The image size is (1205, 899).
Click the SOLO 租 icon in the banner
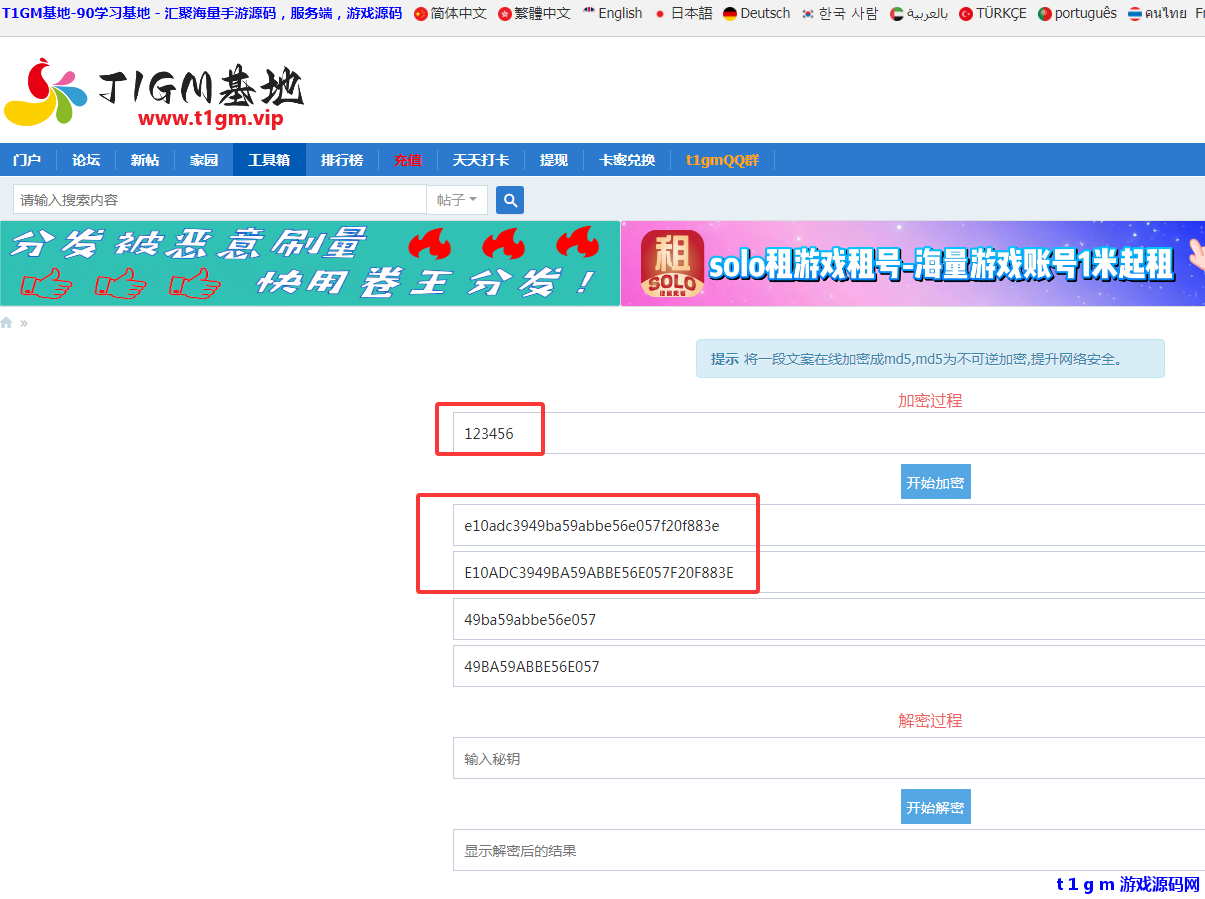click(672, 263)
